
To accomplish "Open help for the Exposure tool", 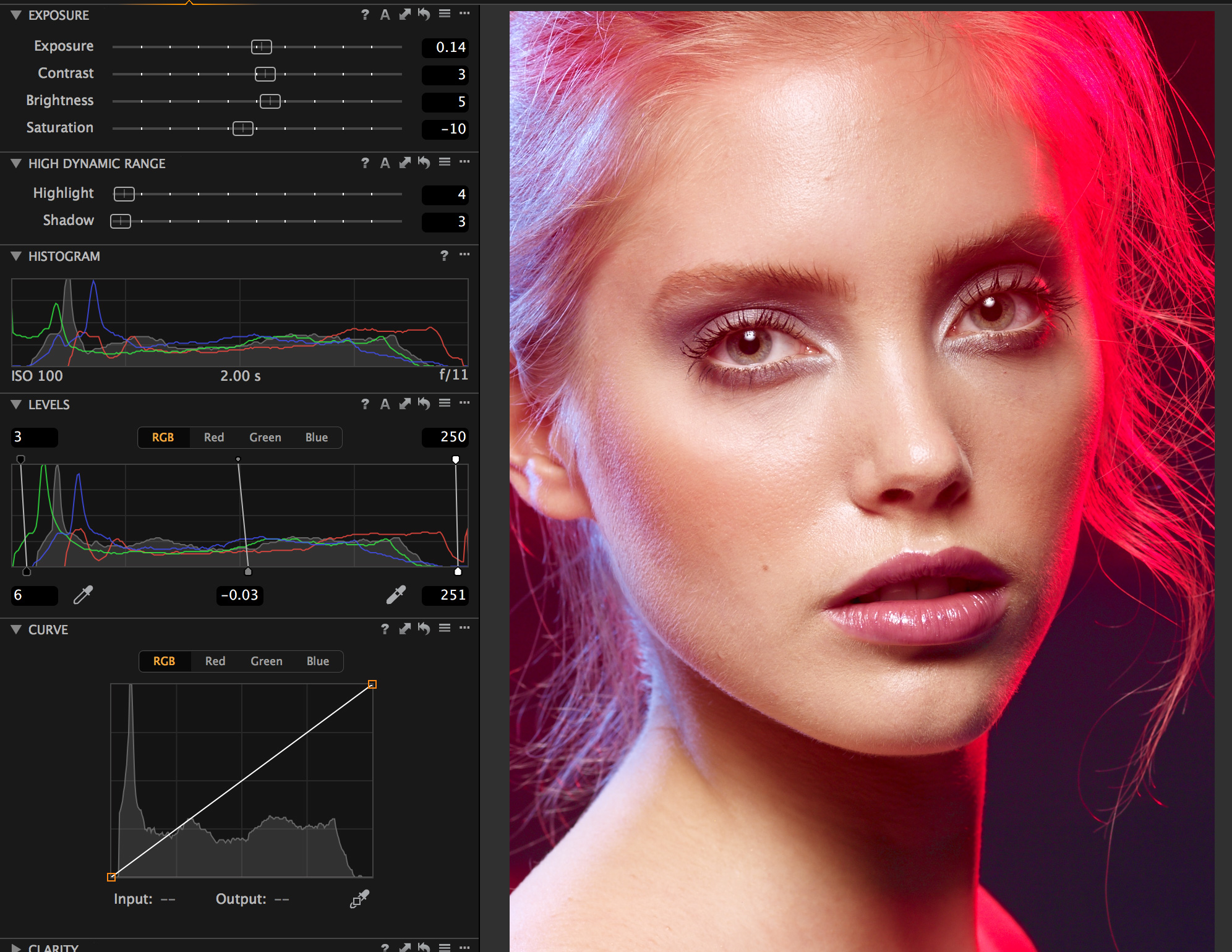I will 365,15.
